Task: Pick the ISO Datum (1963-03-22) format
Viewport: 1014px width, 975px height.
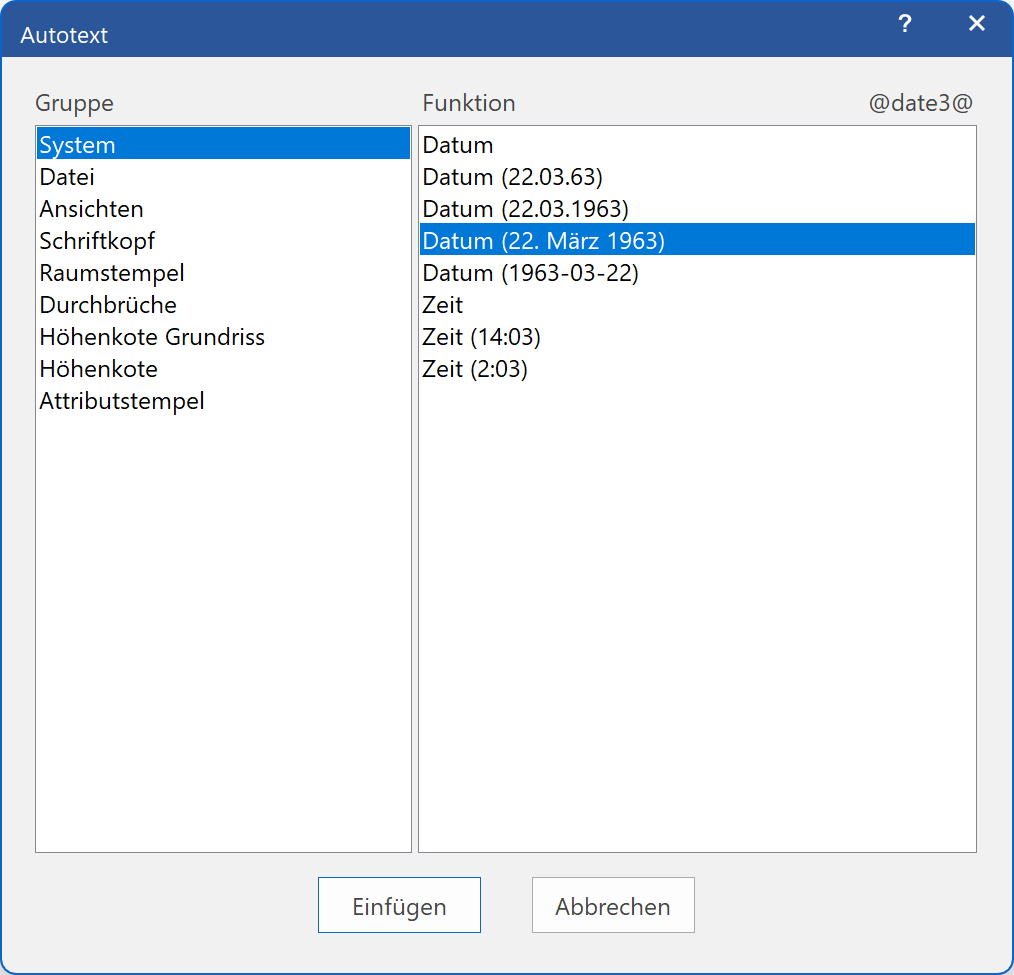Action: [x=530, y=273]
